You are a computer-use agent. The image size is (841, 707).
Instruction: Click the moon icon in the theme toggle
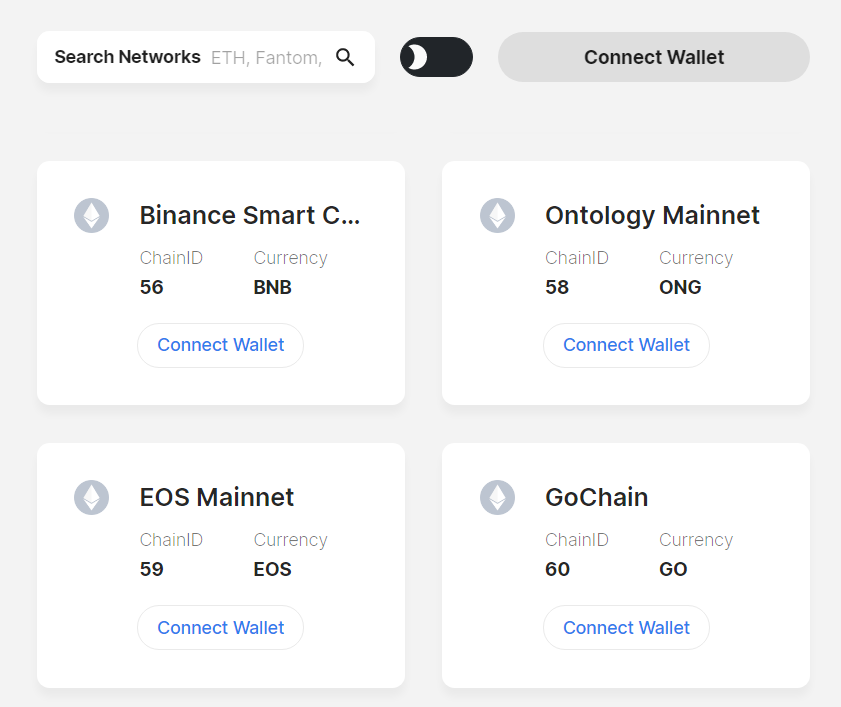click(x=417, y=57)
